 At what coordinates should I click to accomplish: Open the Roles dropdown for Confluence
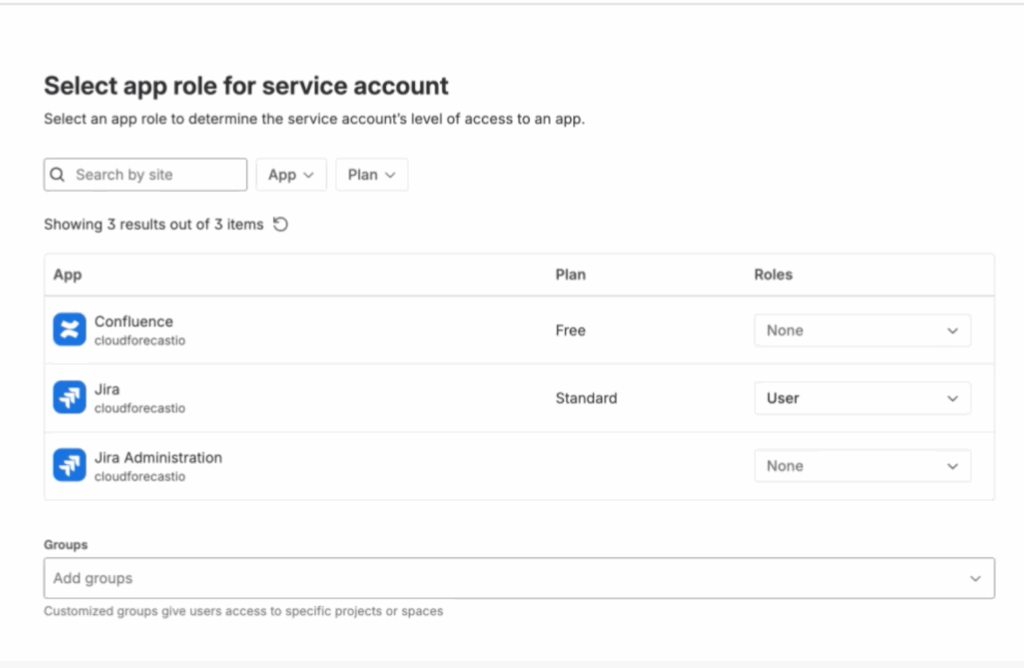click(x=861, y=330)
